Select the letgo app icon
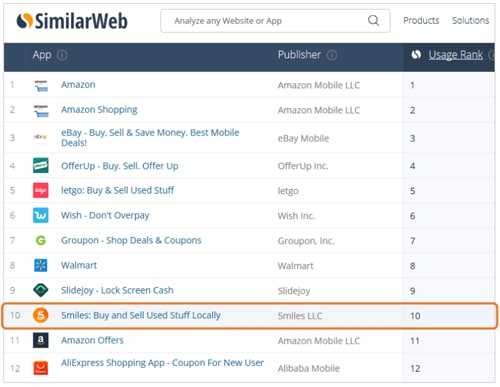Image resolution: width=500 pixels, height=387 pixels. (x=41, y=191)
